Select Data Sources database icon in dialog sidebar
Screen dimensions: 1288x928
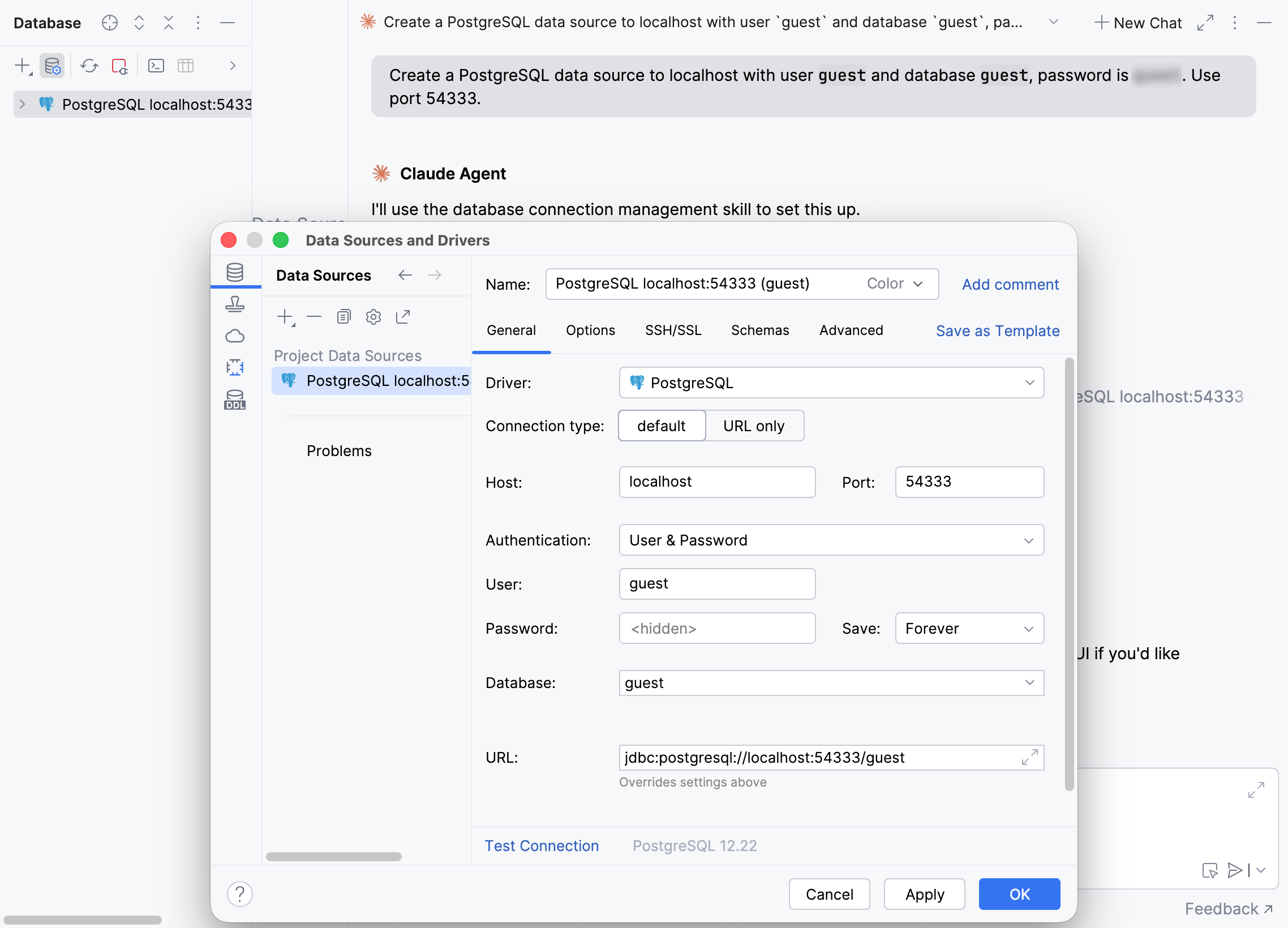point(234,272)
